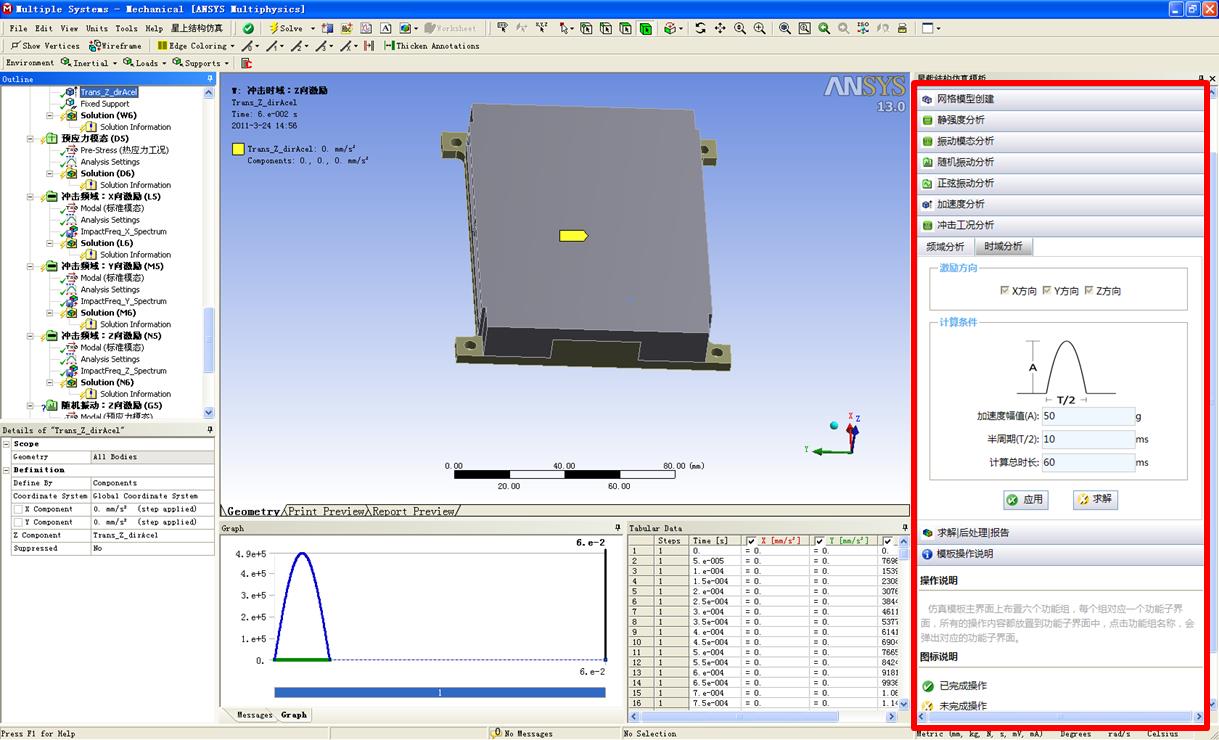Image resolution: width=1219 pixels, height=740 pixels.
Task: Toggle the X方向 excitation checkbox
Action: (x=1005, y=291)
